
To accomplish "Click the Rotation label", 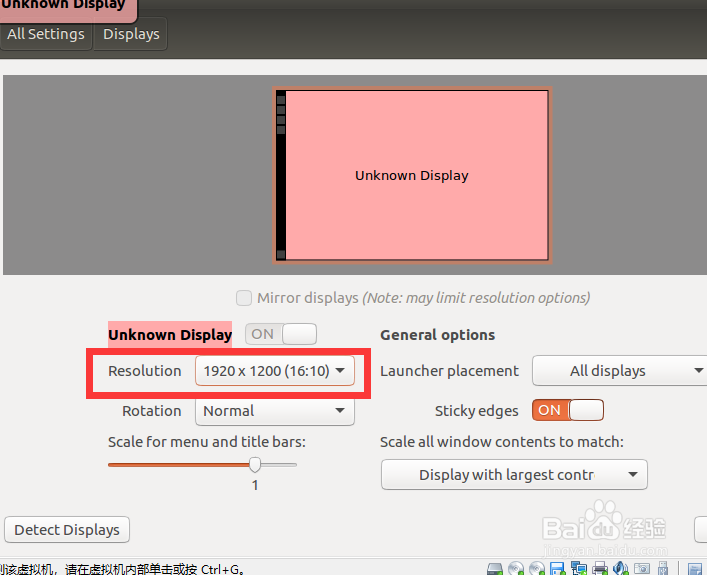I will coord(152,411).
